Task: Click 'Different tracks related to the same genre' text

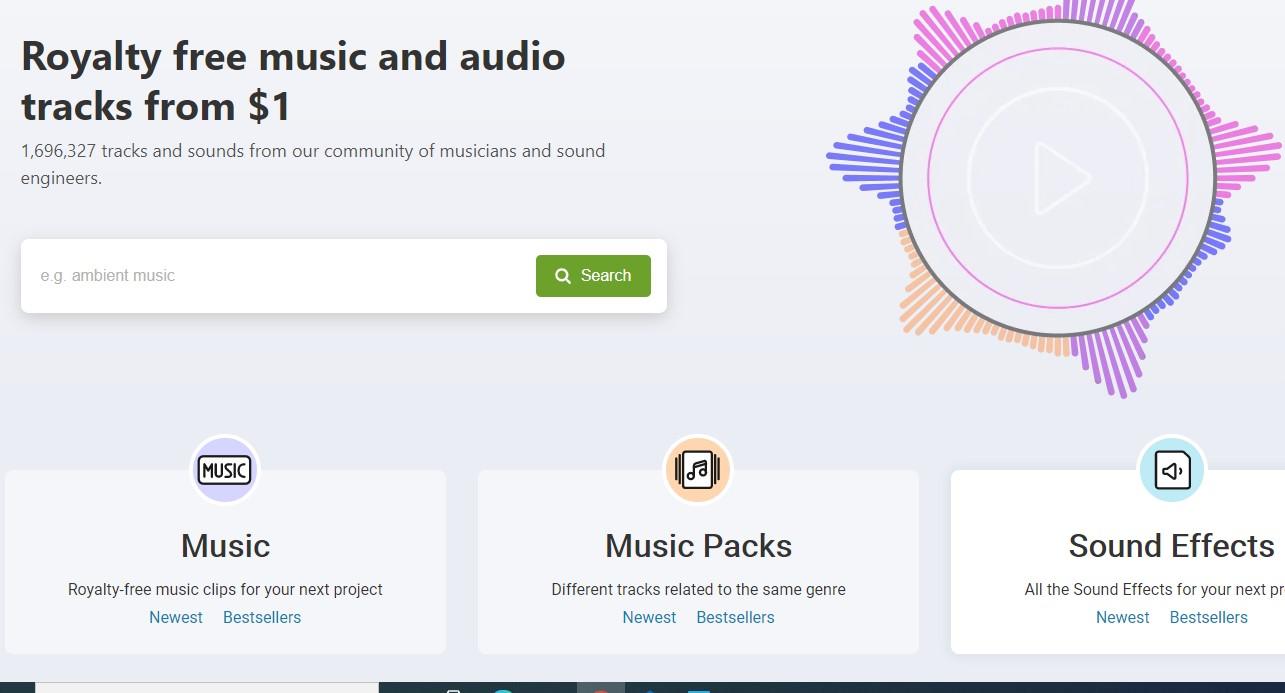Action: point(698,589)
